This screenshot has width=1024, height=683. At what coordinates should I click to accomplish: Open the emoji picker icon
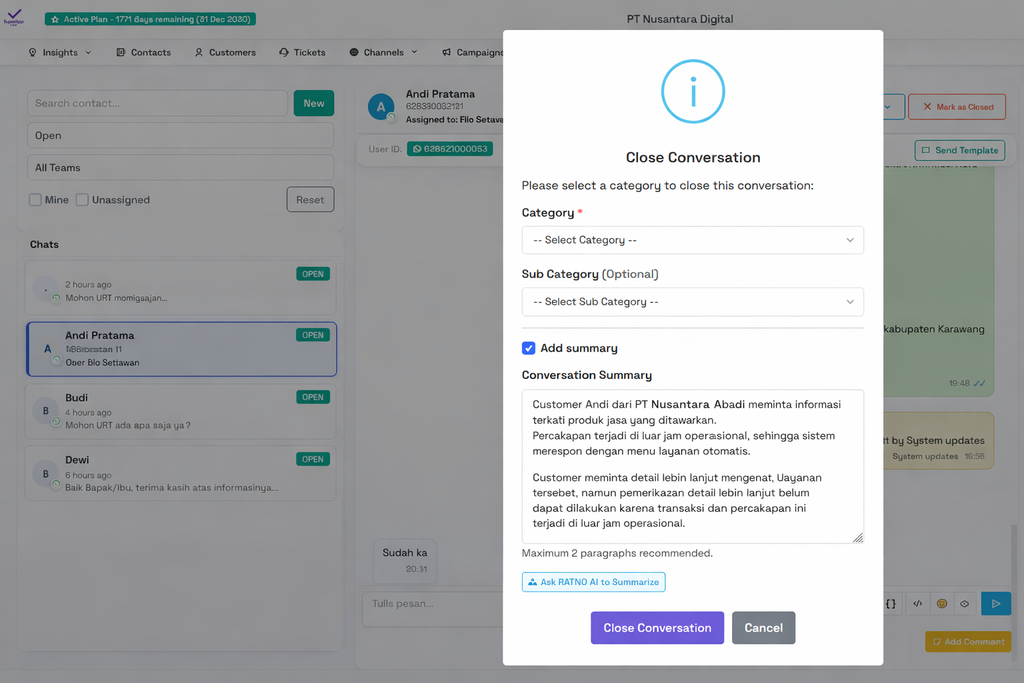click(941, 603)
